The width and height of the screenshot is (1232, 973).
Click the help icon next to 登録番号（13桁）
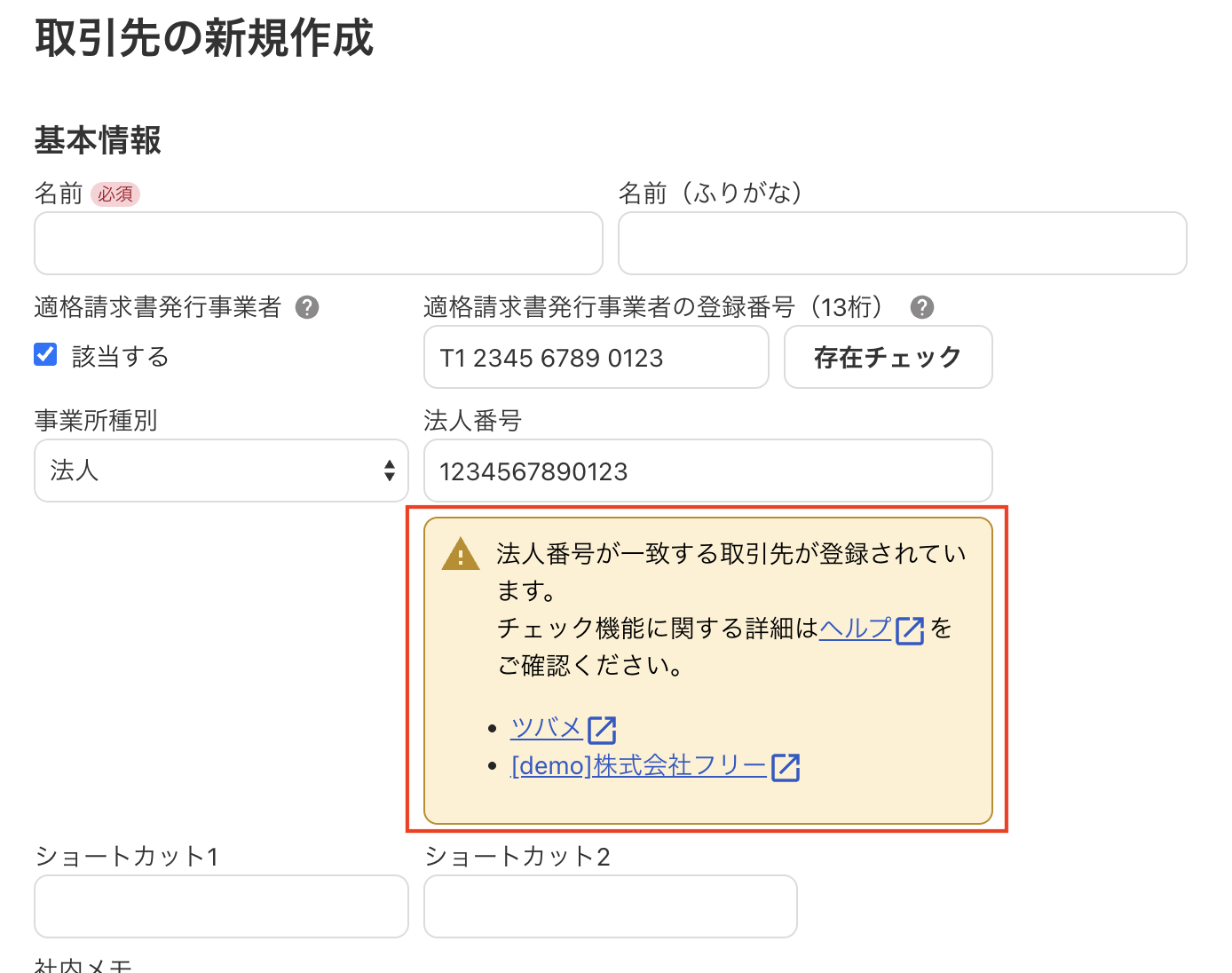click(922, 306)
